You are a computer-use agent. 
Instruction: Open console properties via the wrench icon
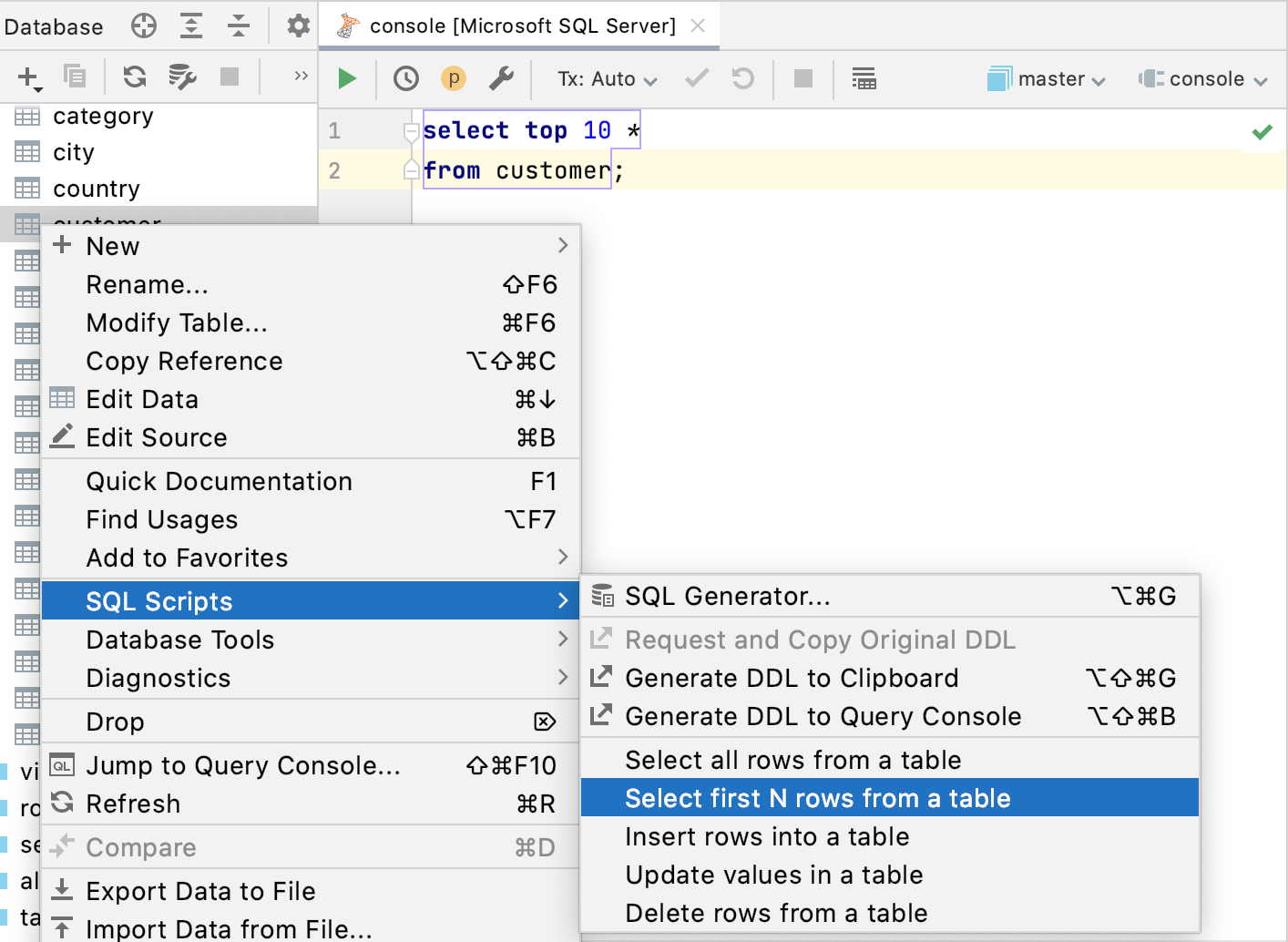coord(501,78)
